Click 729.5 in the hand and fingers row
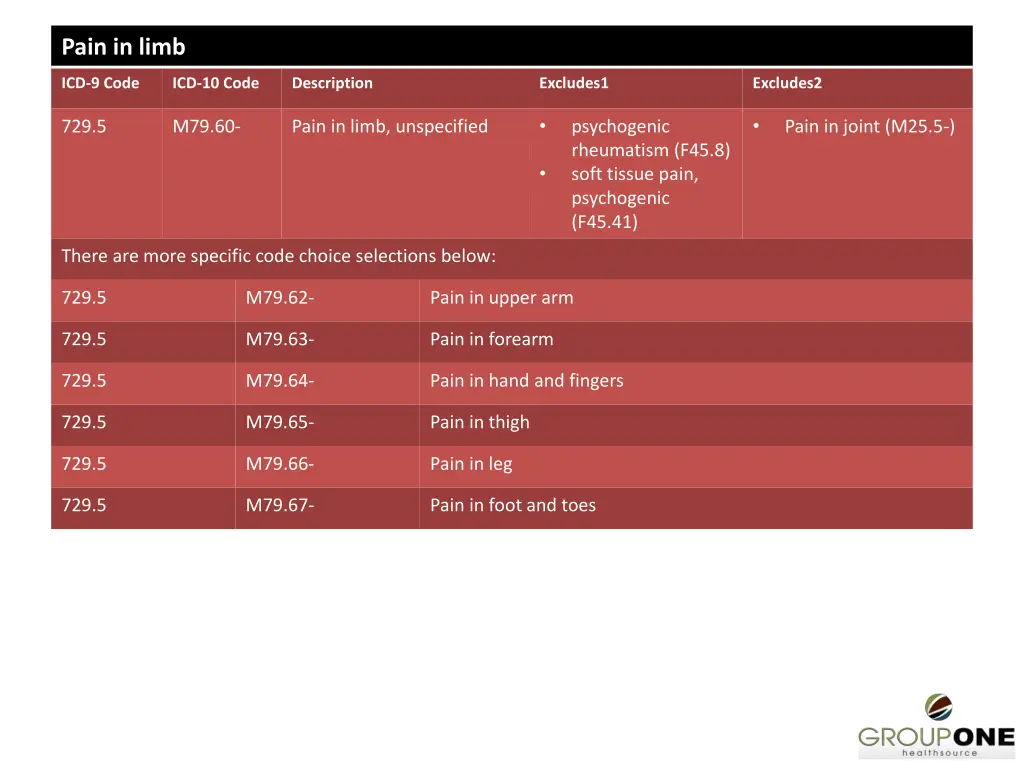The width and height of the screenshot is (1024, 768). pos(84,381)
